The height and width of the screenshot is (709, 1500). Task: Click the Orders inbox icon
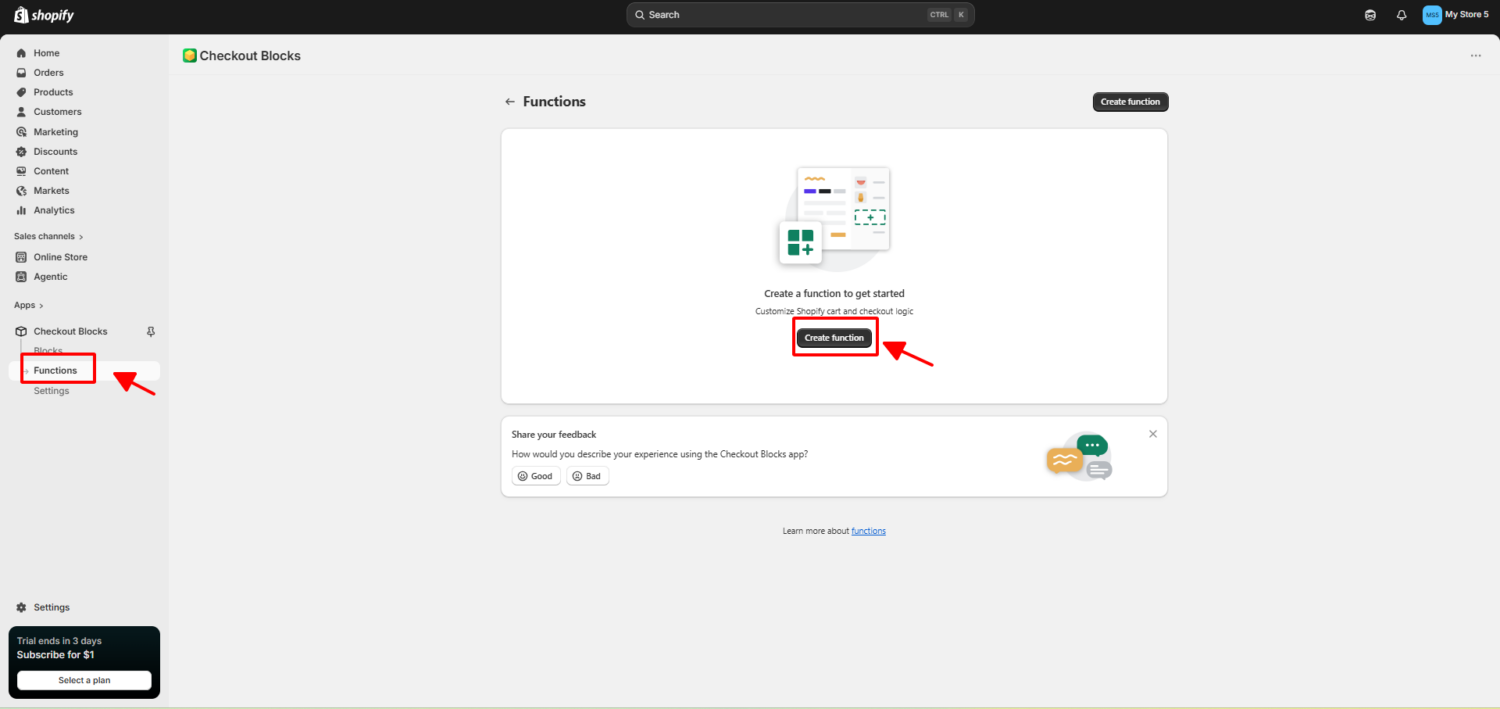click(x=22, y=73)
